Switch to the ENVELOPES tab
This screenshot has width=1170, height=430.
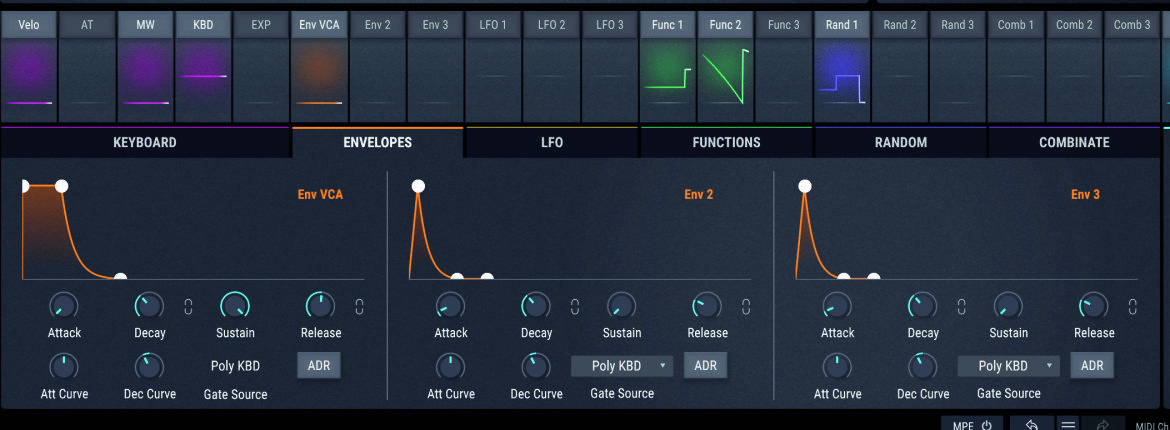pos(378,142)
